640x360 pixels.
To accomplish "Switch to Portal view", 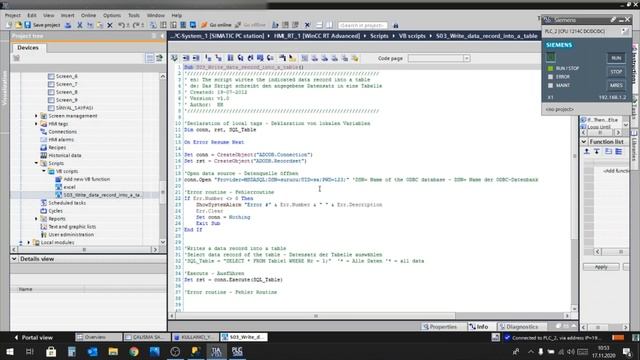I will [x=33, y=338].
